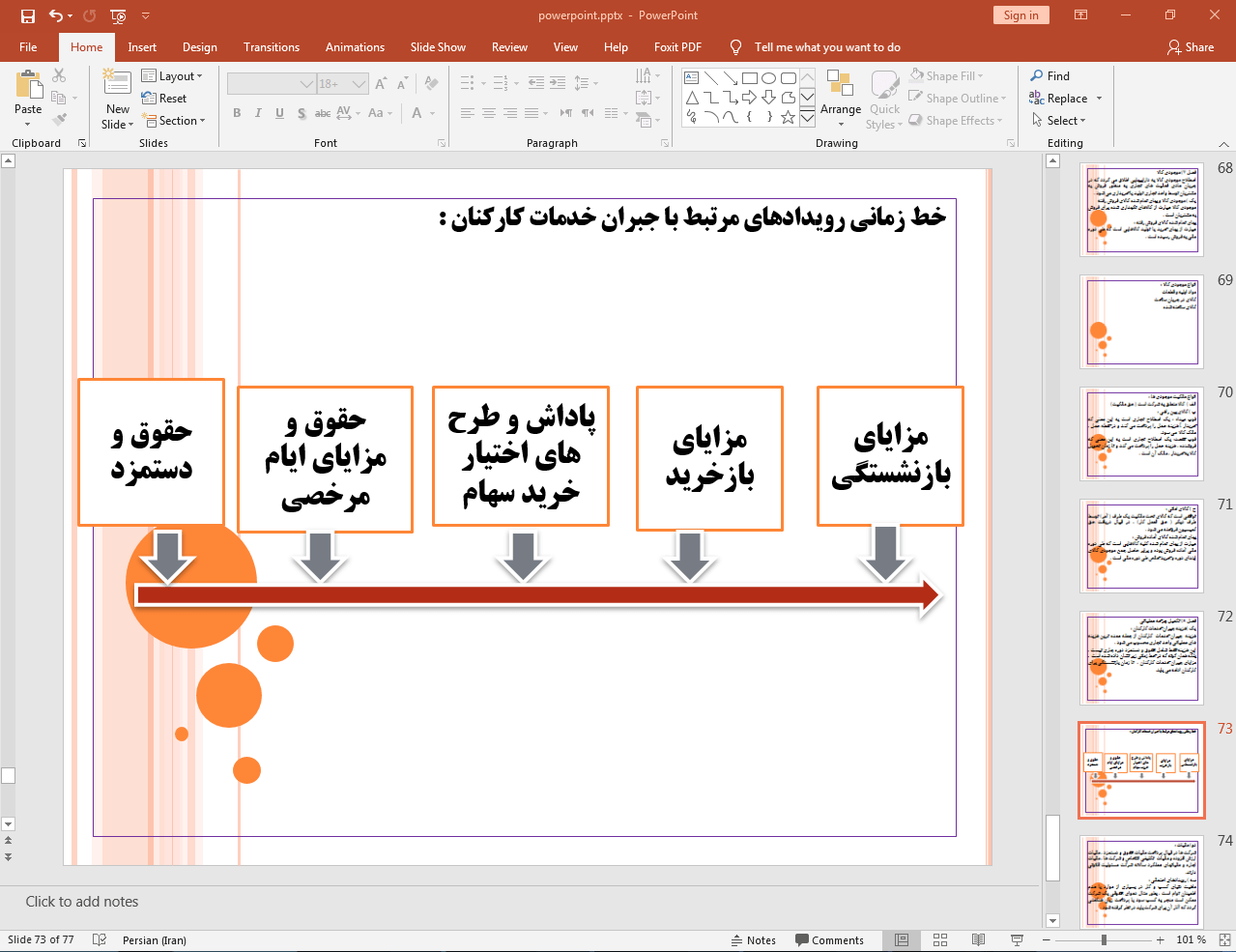Open the font size dropdown showing 18

[359, 84]
